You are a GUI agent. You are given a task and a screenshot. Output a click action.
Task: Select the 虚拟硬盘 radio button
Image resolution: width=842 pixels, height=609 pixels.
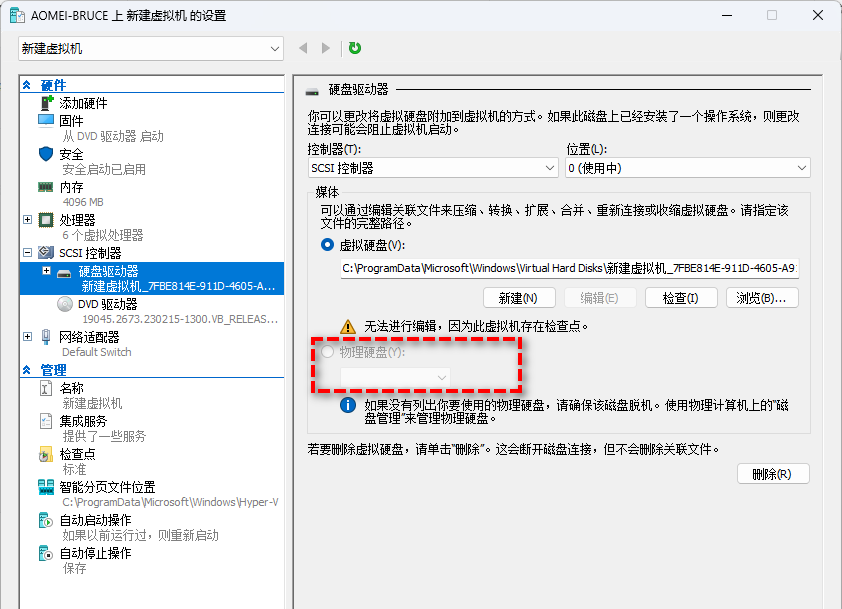[328, 245]
